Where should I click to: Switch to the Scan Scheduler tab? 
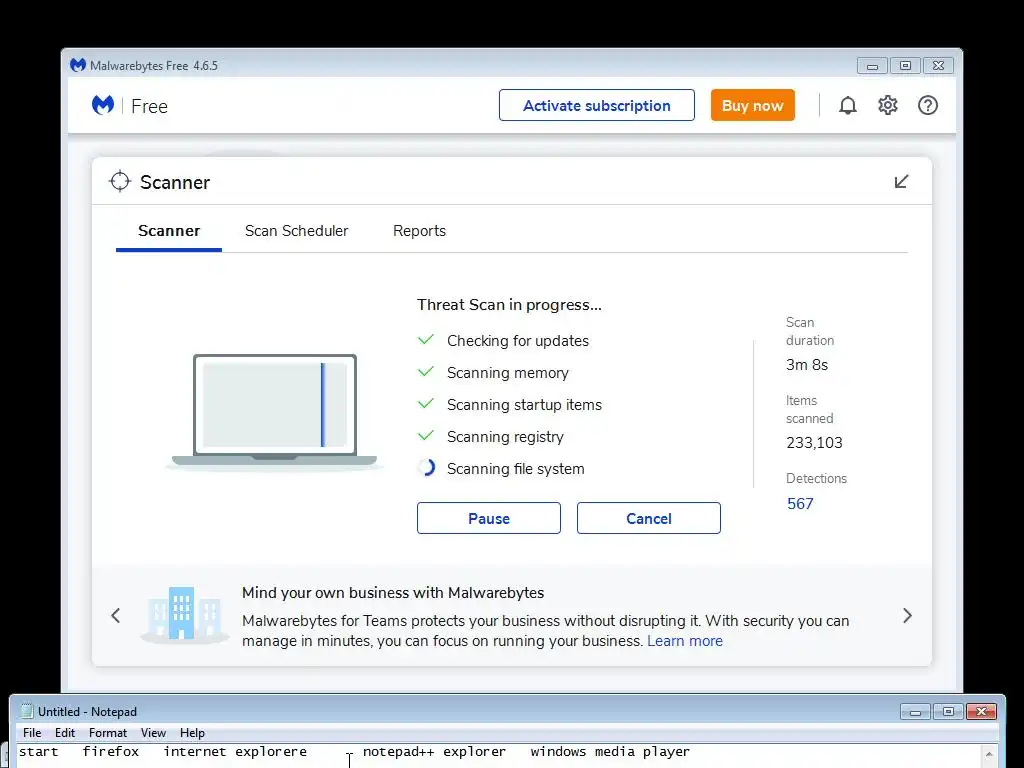tap(296, 231)
